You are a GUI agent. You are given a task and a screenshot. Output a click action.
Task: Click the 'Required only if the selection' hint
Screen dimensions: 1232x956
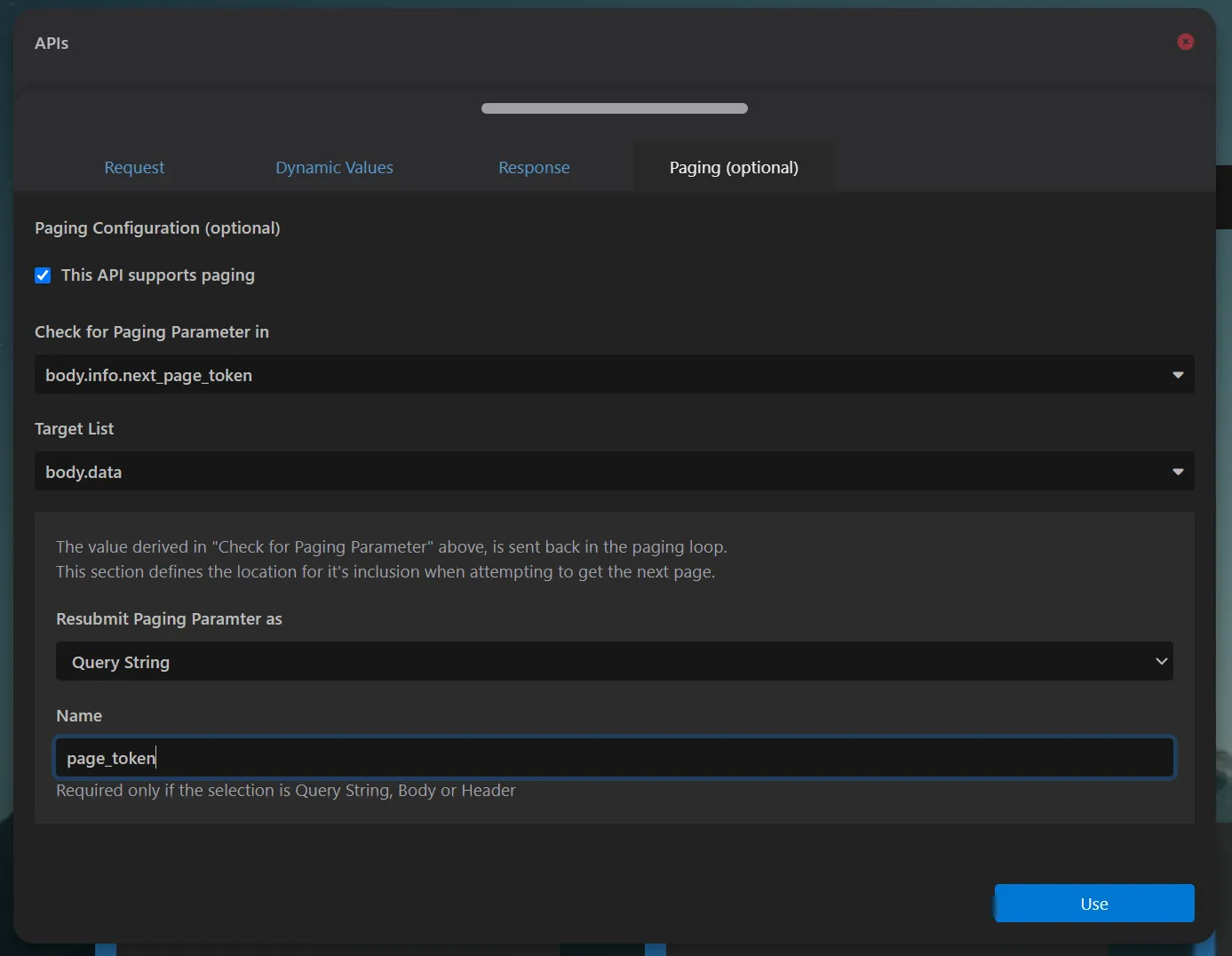click(286, 791)
